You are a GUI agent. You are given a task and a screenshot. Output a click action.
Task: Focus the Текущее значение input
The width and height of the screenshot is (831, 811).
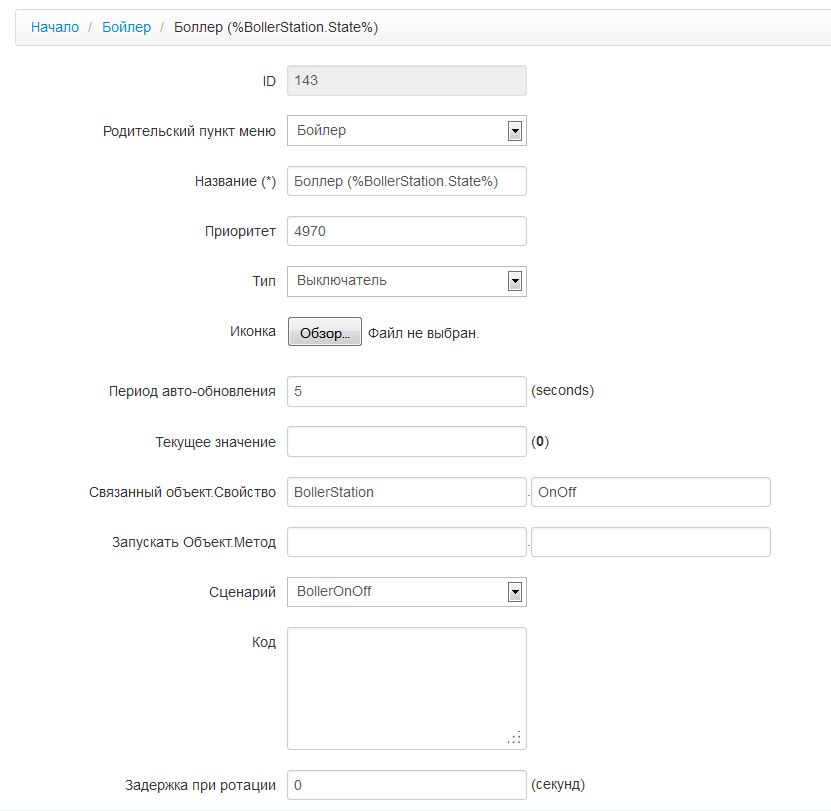[406, 441]
